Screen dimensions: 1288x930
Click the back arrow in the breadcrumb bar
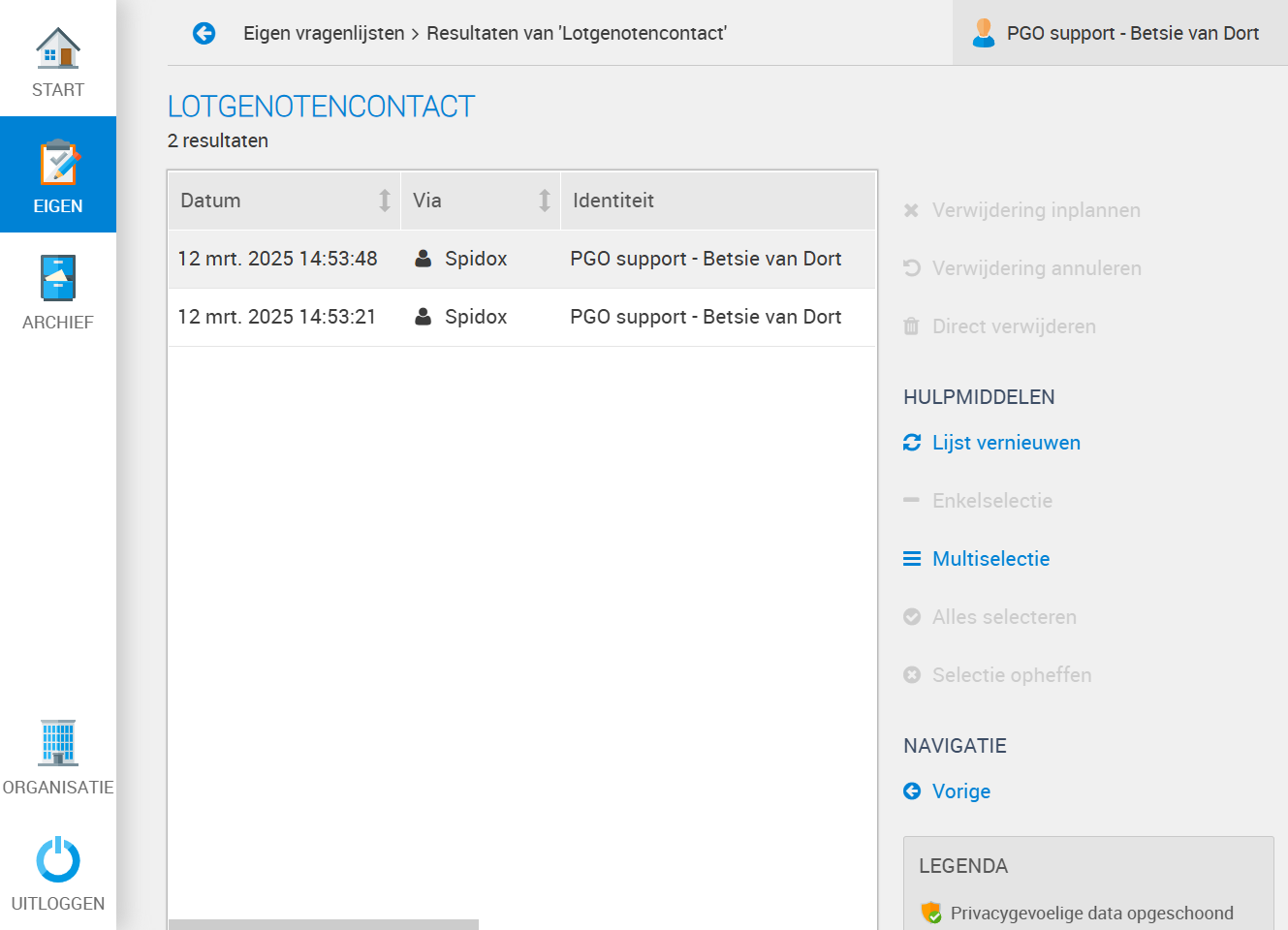204,34
